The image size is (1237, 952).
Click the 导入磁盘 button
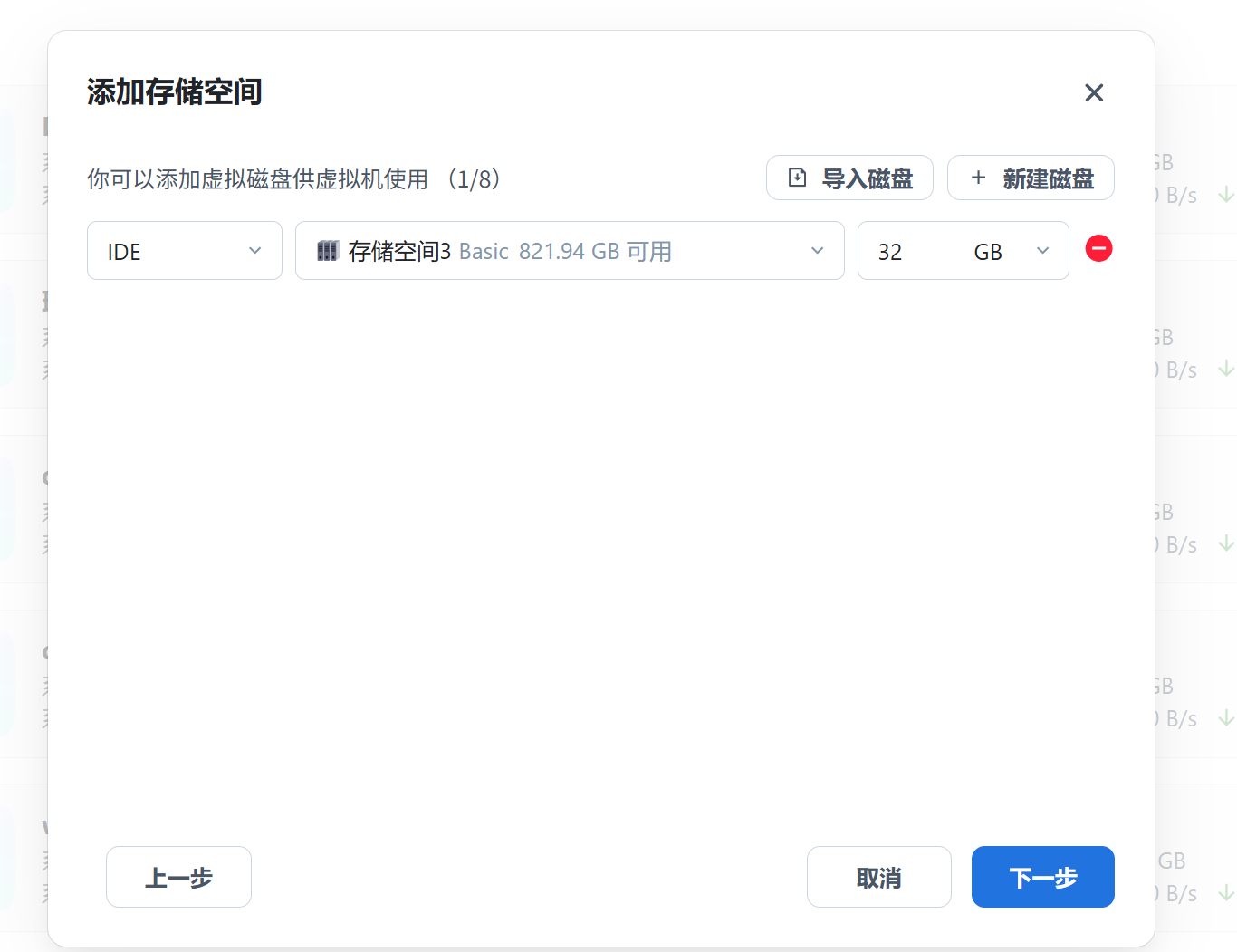(x=849, y=178)
